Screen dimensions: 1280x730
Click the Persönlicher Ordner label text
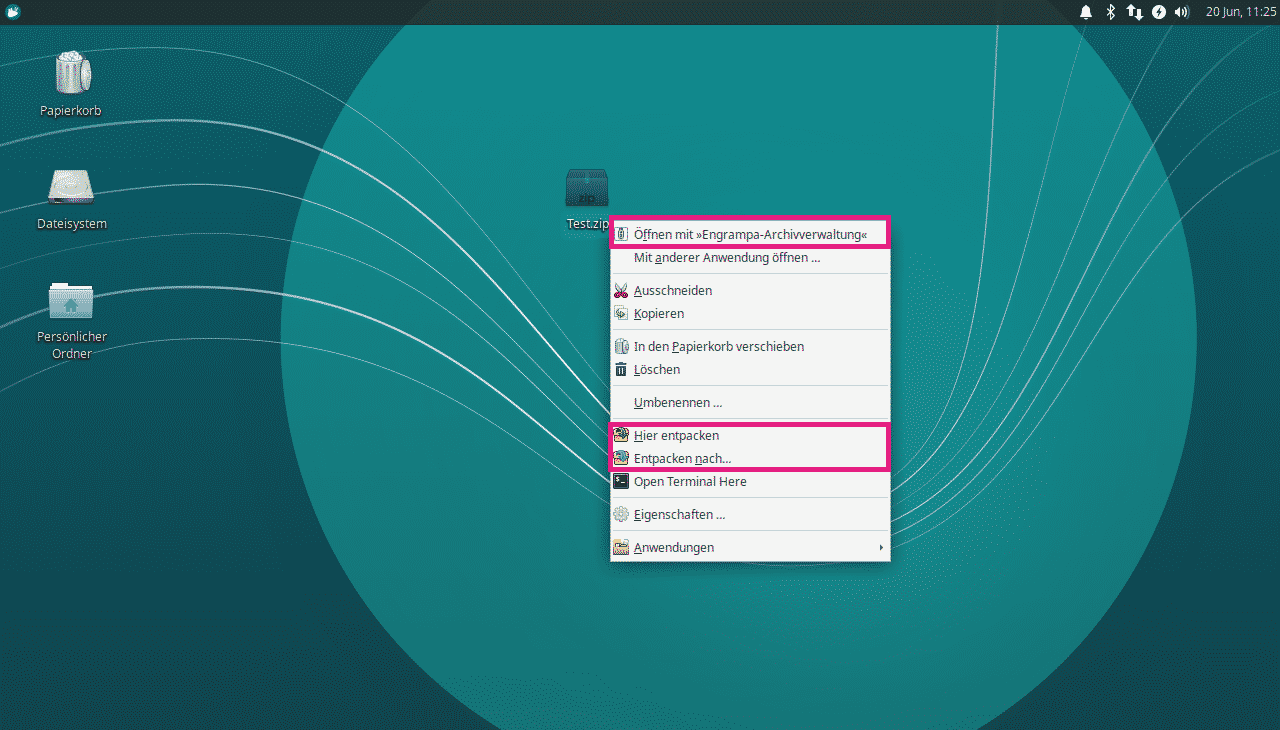click(72, 345)
